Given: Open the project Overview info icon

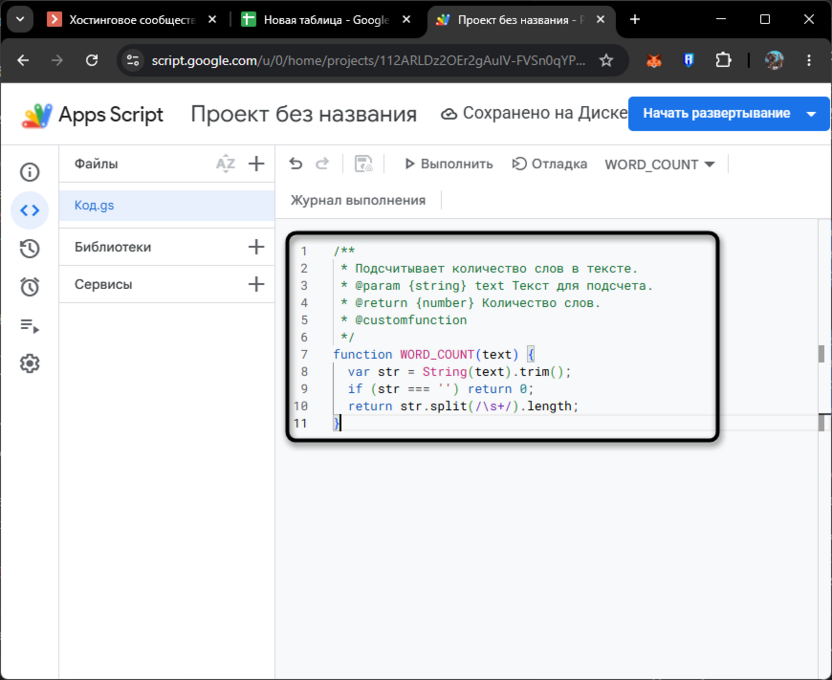Looking at the screenshot, I should click(x=30, y=172).
